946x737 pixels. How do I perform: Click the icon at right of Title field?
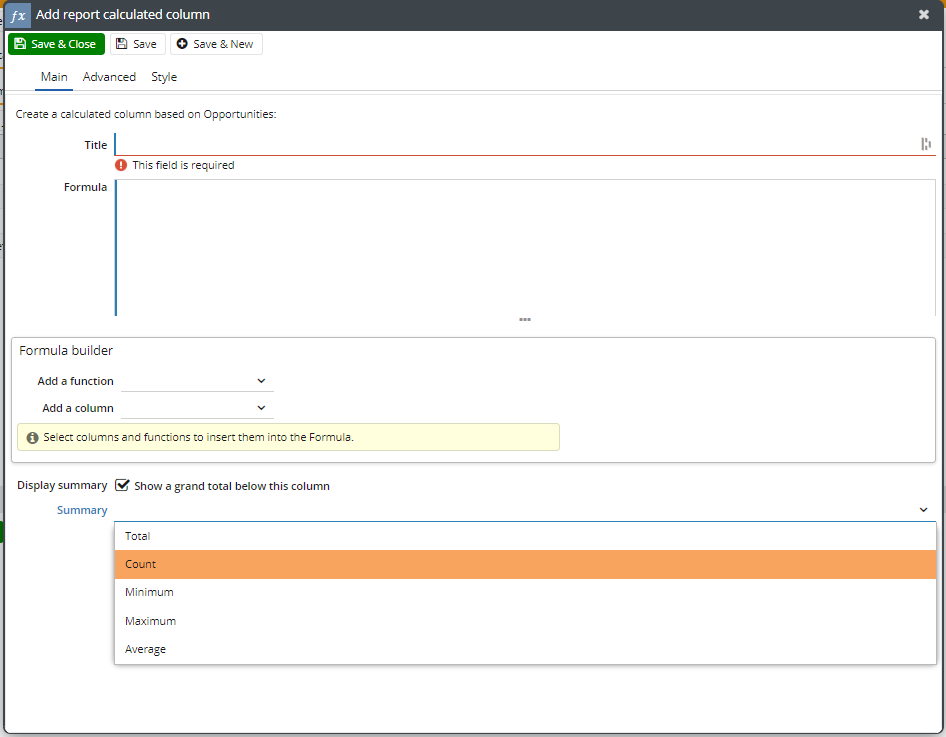pos(926,144)
